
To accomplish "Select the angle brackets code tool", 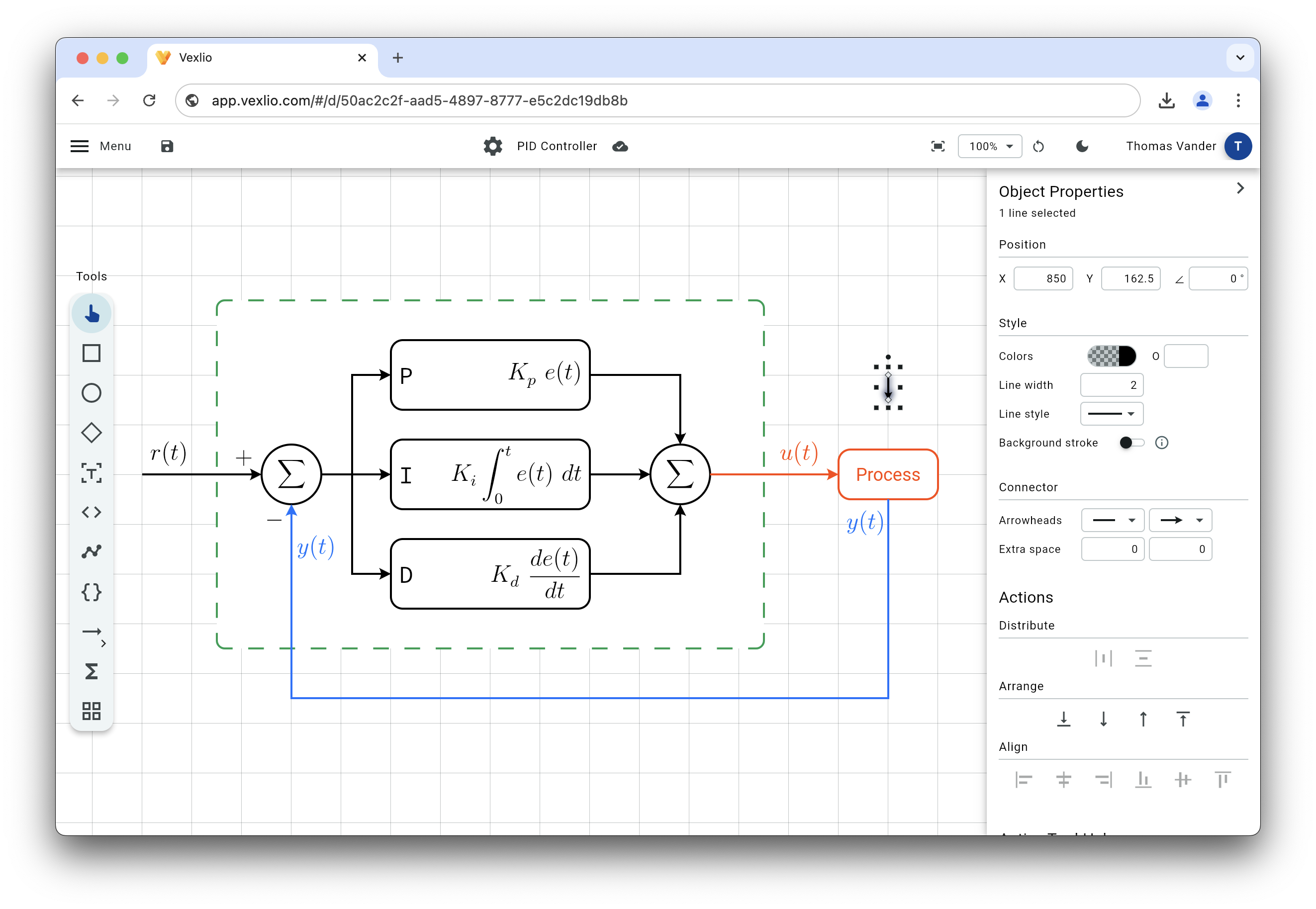I will 91,513.
